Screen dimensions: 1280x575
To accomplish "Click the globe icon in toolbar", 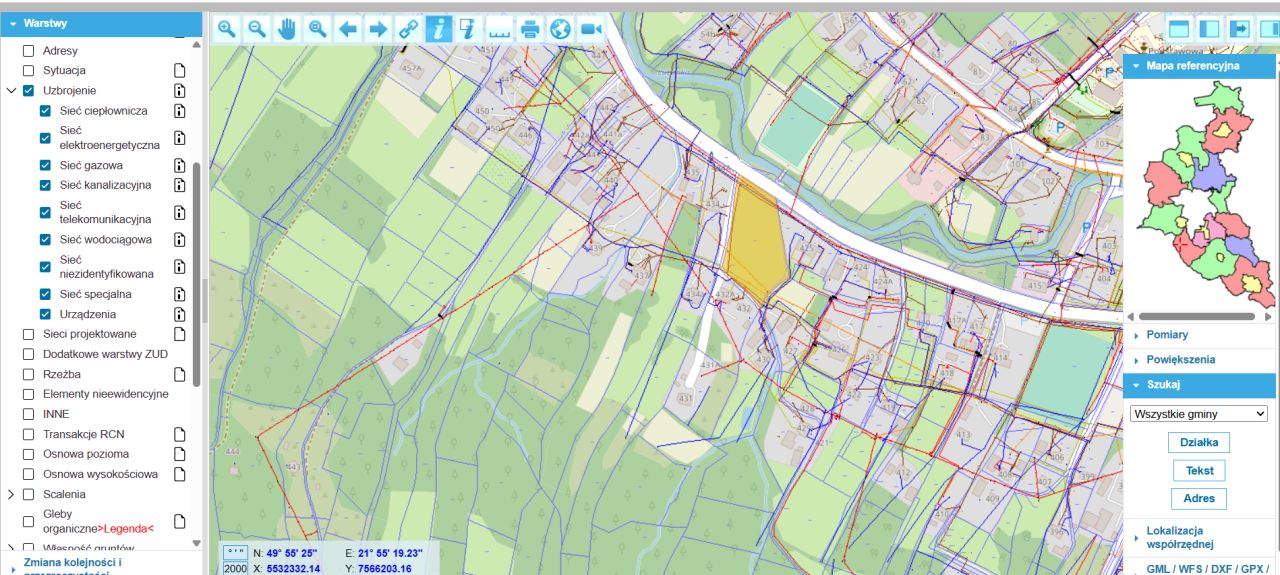I will [x=560, y=29].
